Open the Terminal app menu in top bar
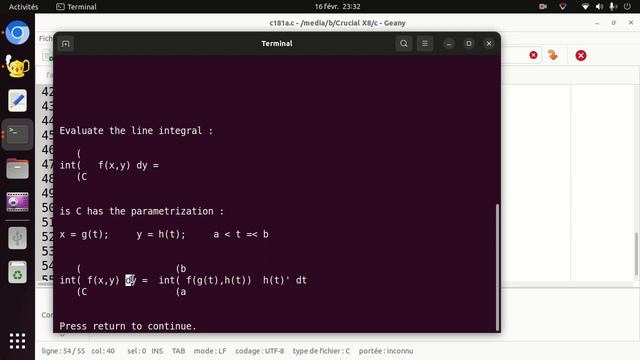Viewport: 640px width, 360px height. click(x=76, y=7)
